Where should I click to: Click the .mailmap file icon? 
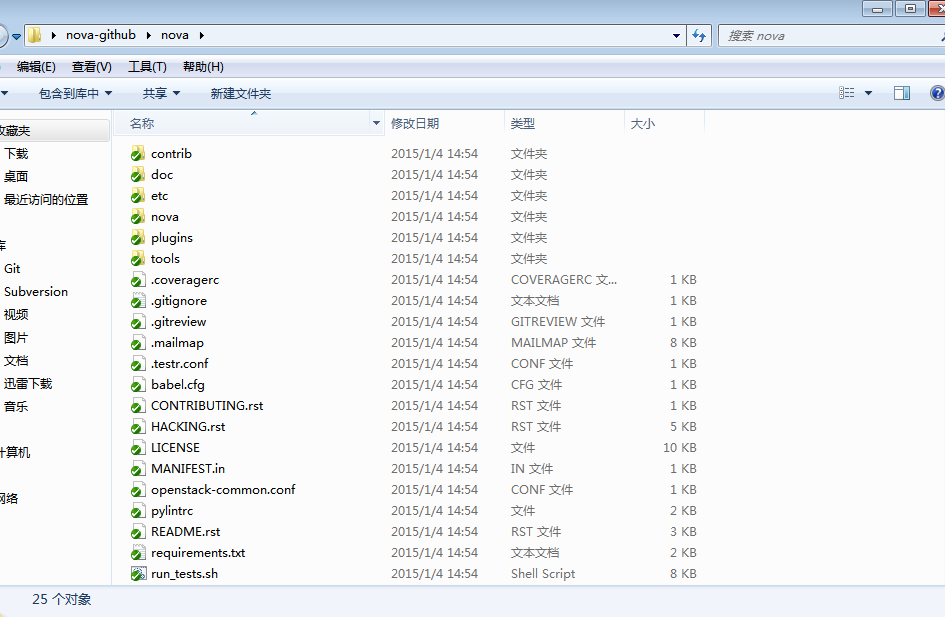pos(138,343)
